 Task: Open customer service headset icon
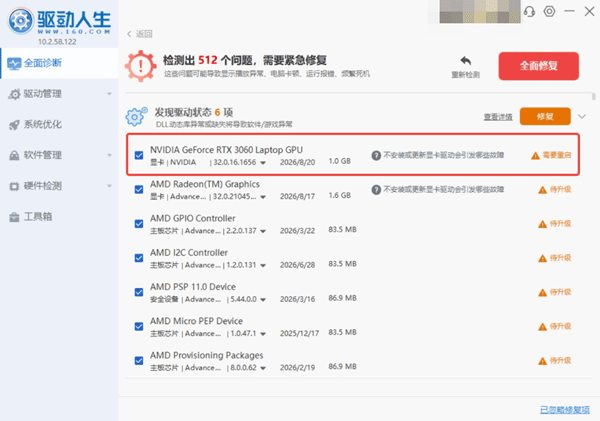[x=529, y=11]
